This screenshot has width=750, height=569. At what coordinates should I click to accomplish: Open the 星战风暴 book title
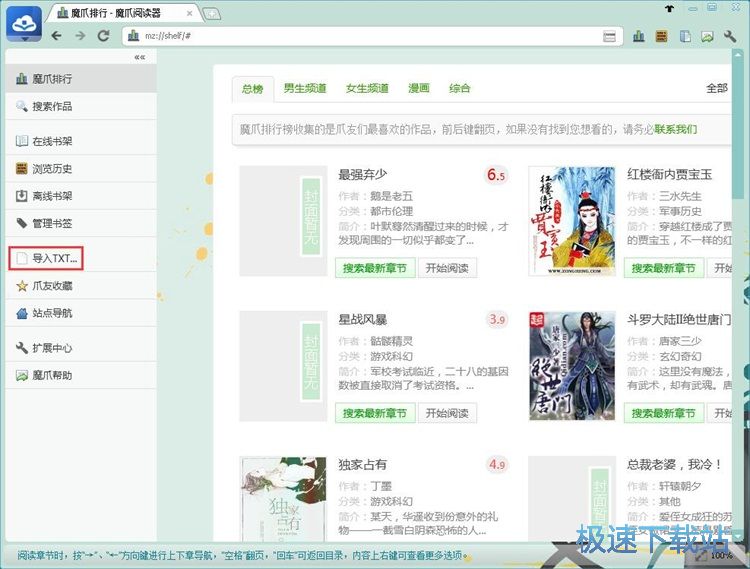coord(363,319)
